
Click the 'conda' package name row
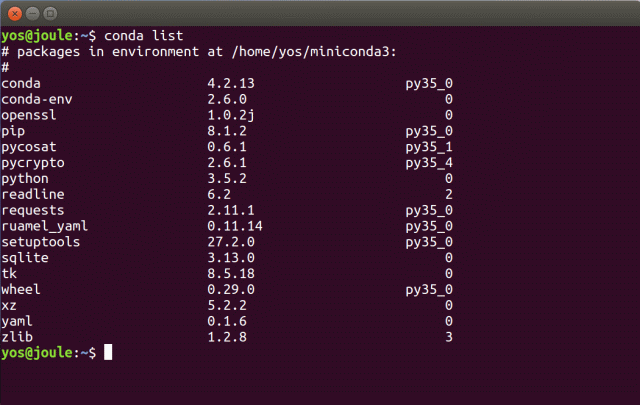pos(23,84)
